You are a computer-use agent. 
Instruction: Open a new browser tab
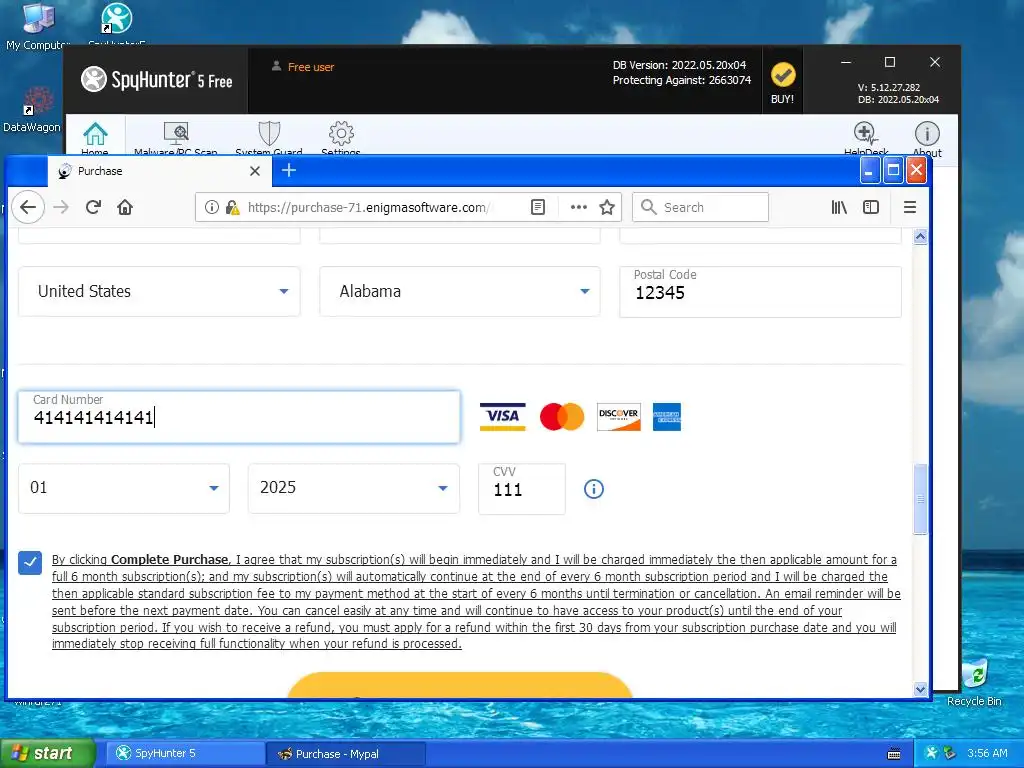[289, 170]
